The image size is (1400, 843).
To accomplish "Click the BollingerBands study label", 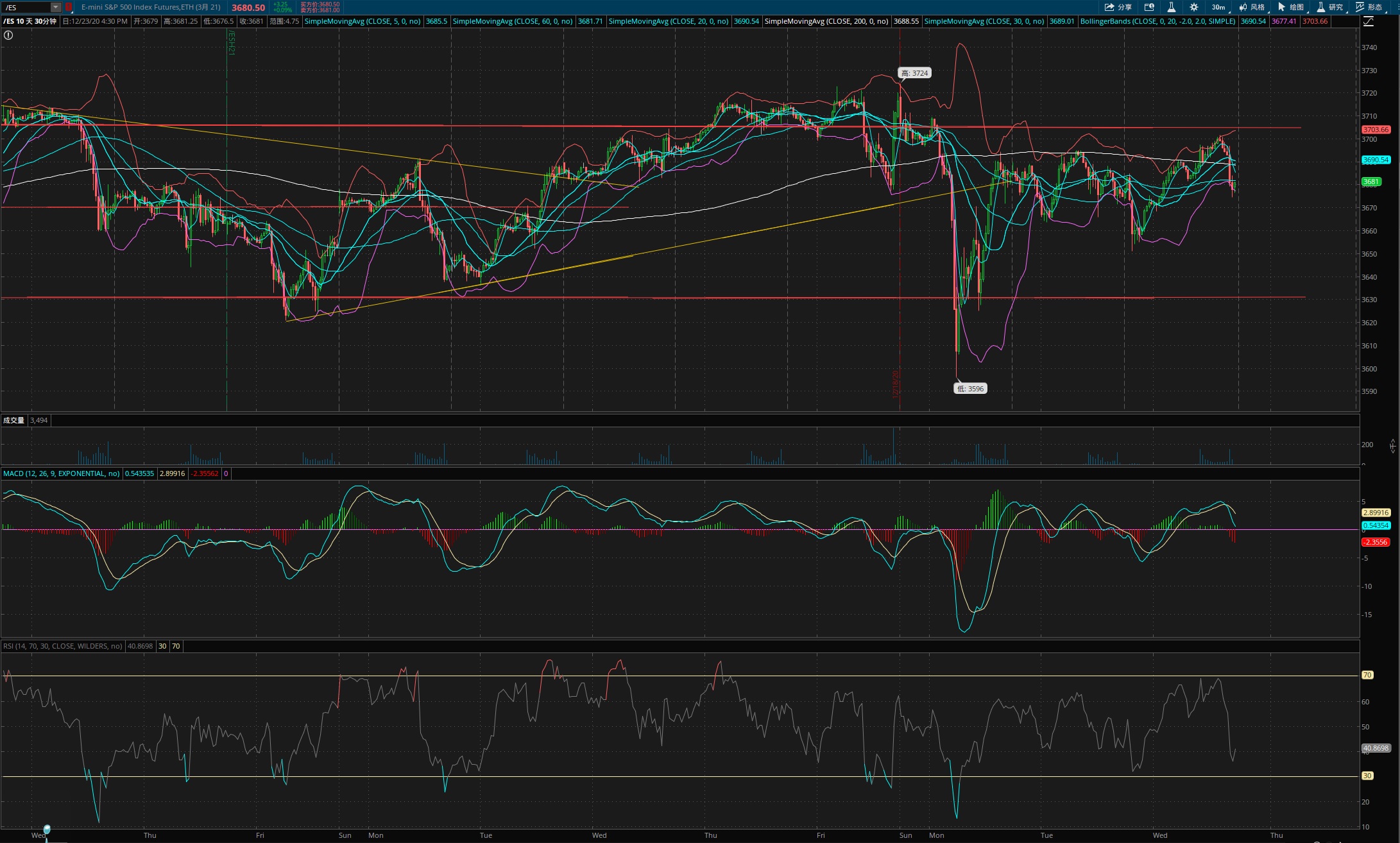I will pos(1157,21).
